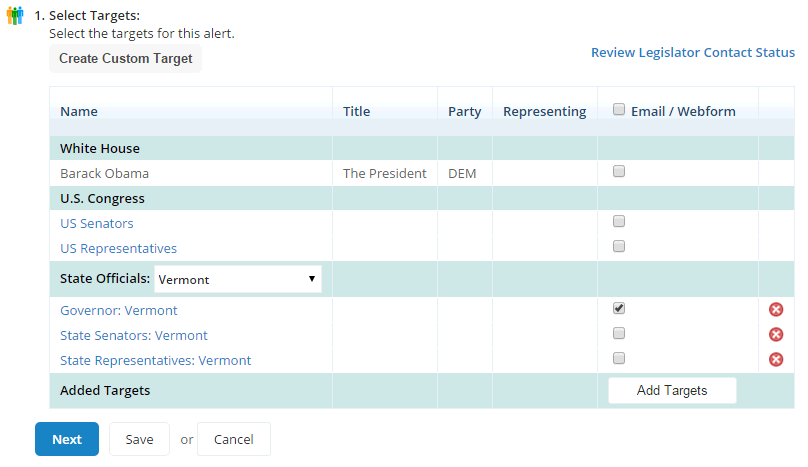Click the Create Custom Target button

pyautogui.click(x=125, y=59)
